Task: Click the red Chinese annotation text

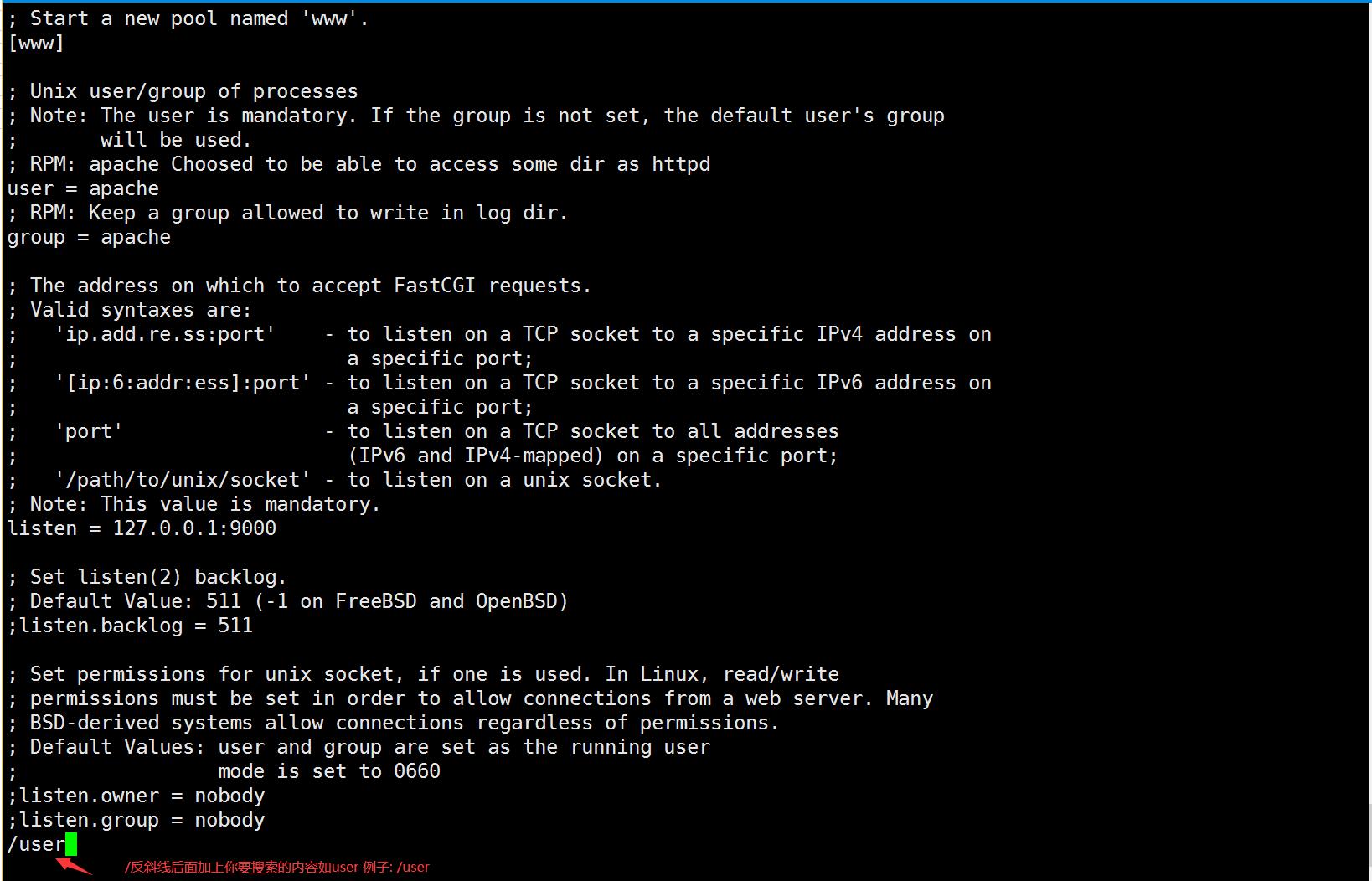Action: (x=277, y=868)
